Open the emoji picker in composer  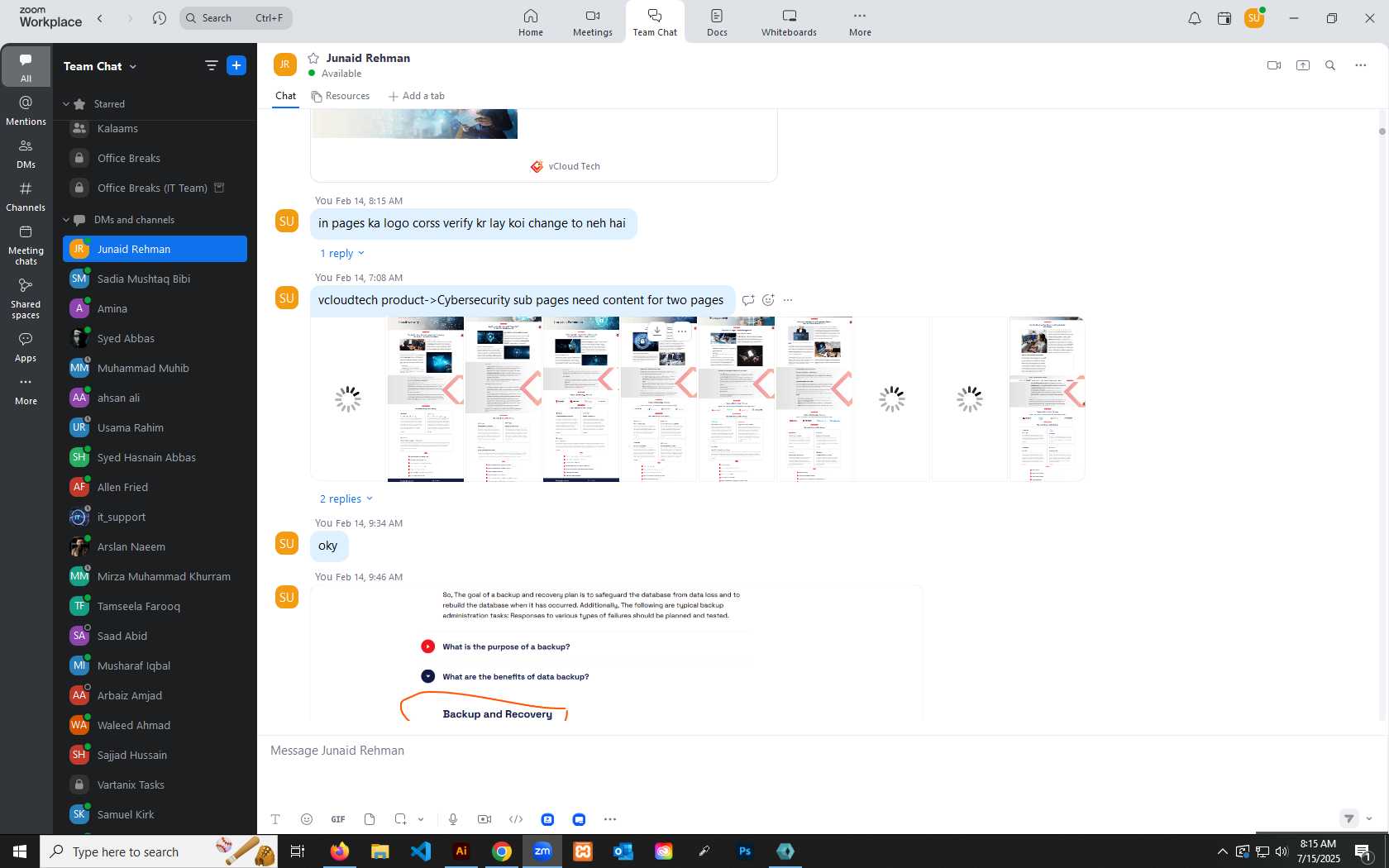[307, 819]
